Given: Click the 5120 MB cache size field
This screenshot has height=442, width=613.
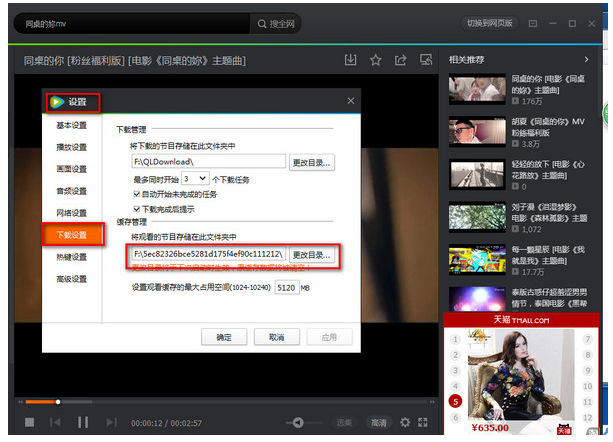Looking at the screenshot, I should click(287, 288).
